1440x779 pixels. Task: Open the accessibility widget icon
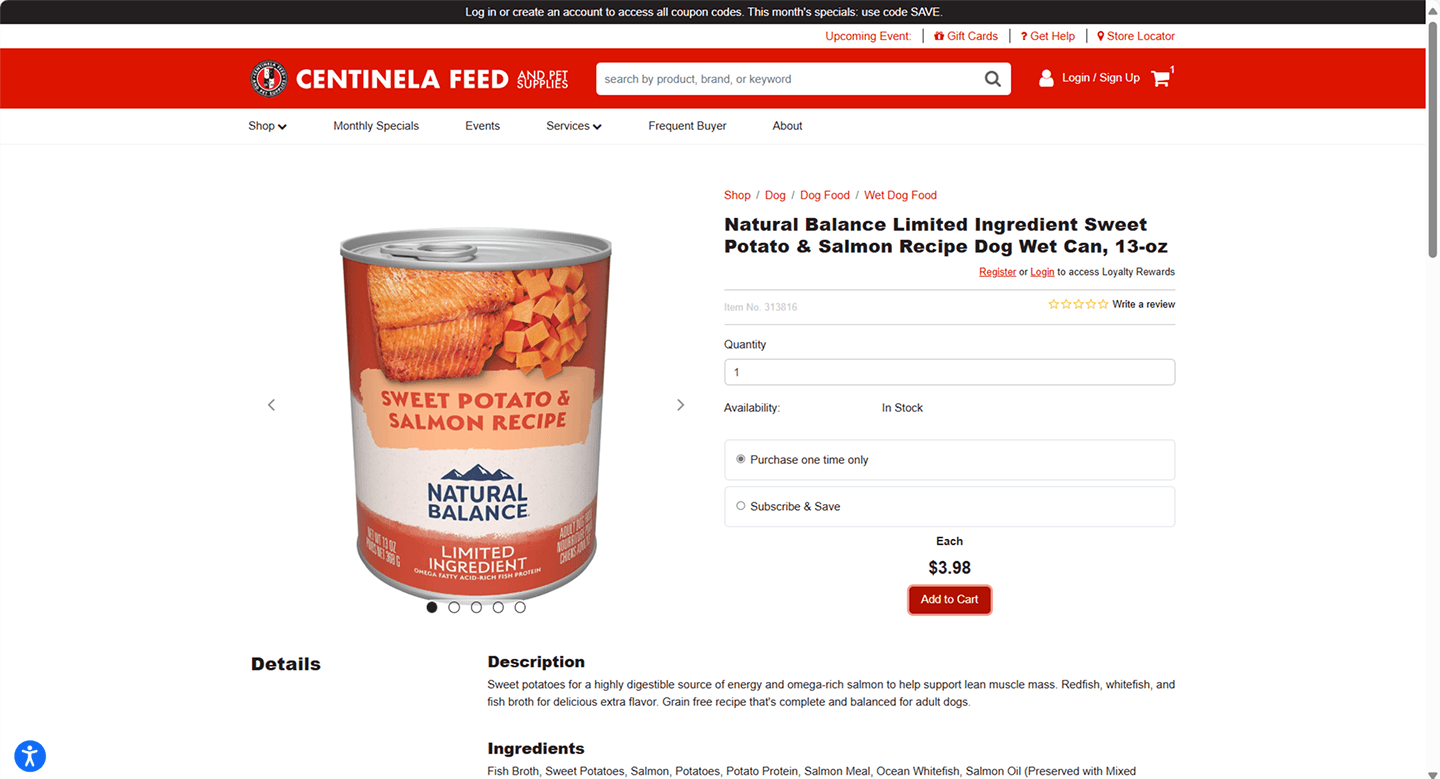tap(30, 755)
